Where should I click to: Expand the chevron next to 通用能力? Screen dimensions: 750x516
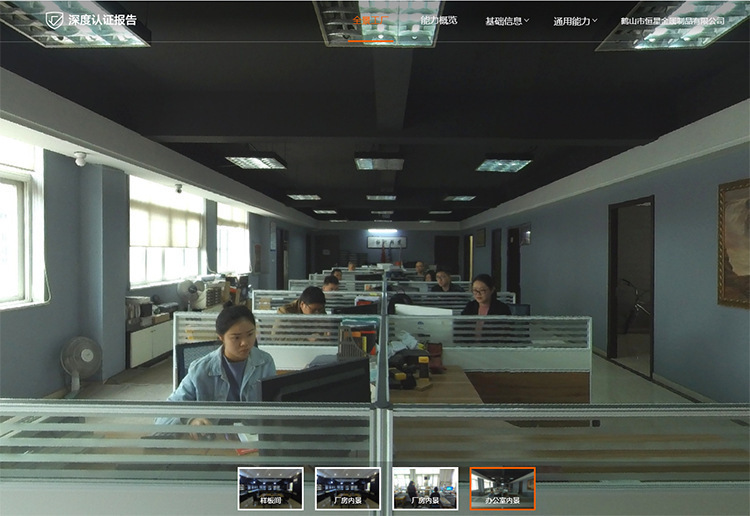point(595,21)
